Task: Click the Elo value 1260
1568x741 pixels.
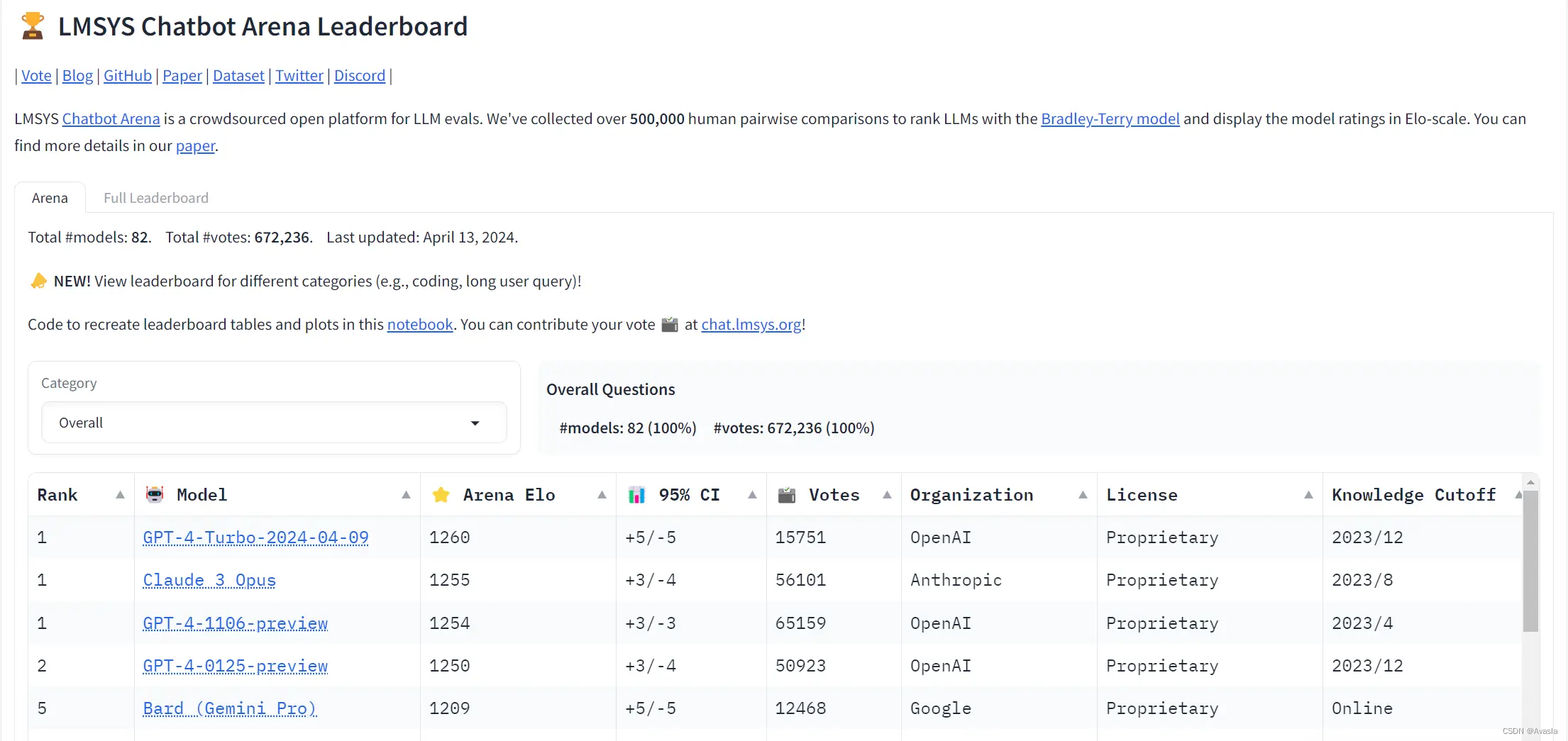Action: pyautogui.click(x=449, y=537)
